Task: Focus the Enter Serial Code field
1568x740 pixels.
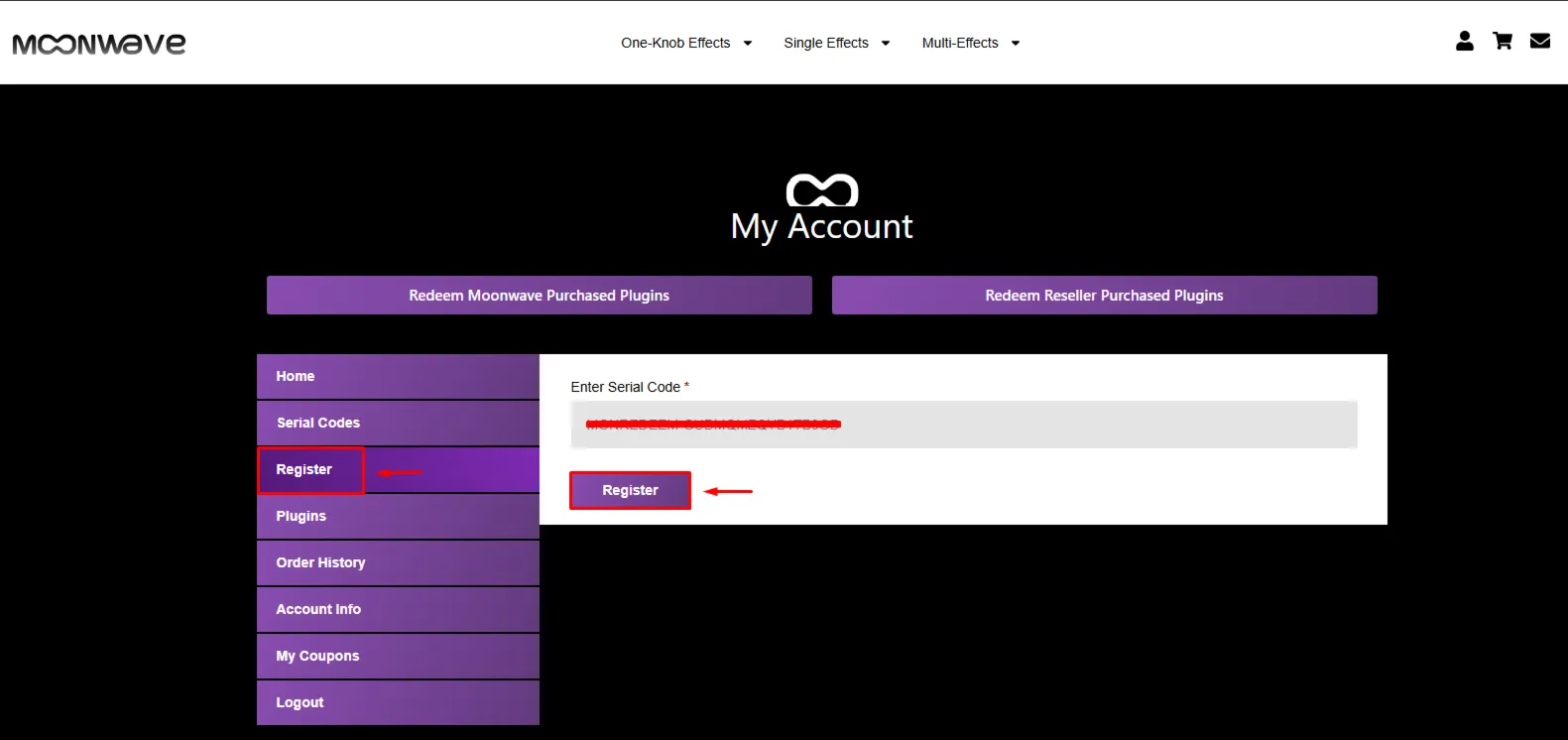Action: [964, 425]
